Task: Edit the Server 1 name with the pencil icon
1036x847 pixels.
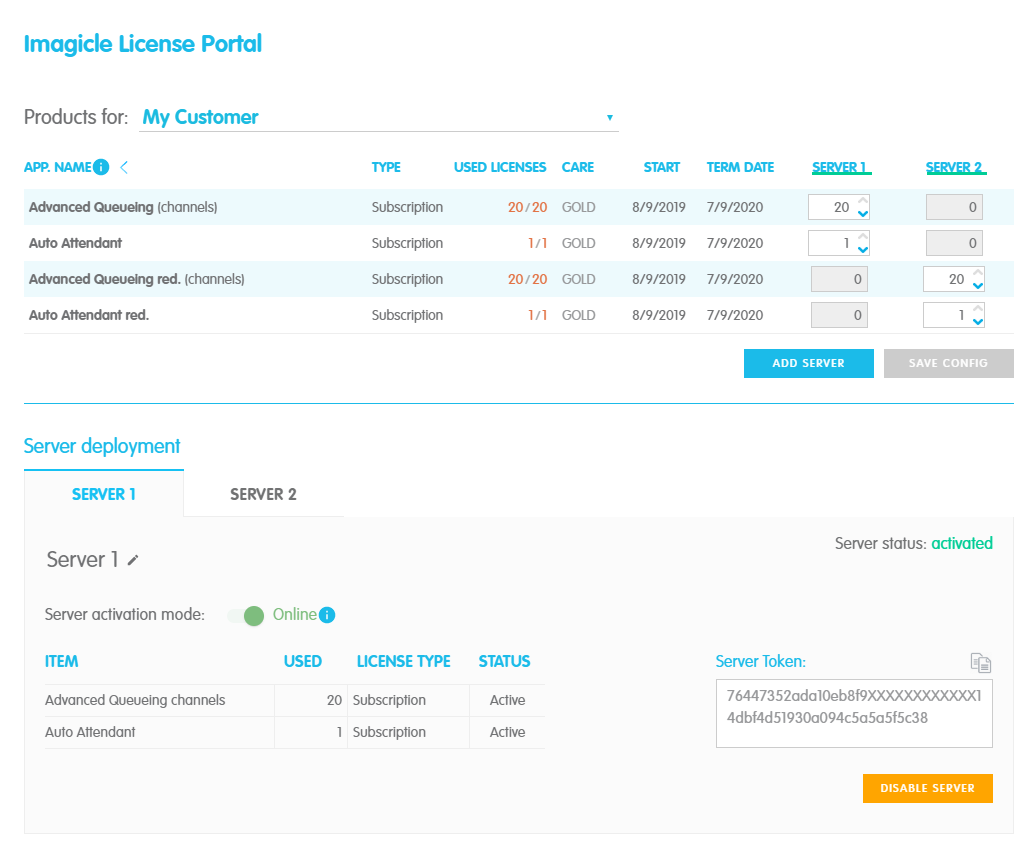Action: point(133,560)
